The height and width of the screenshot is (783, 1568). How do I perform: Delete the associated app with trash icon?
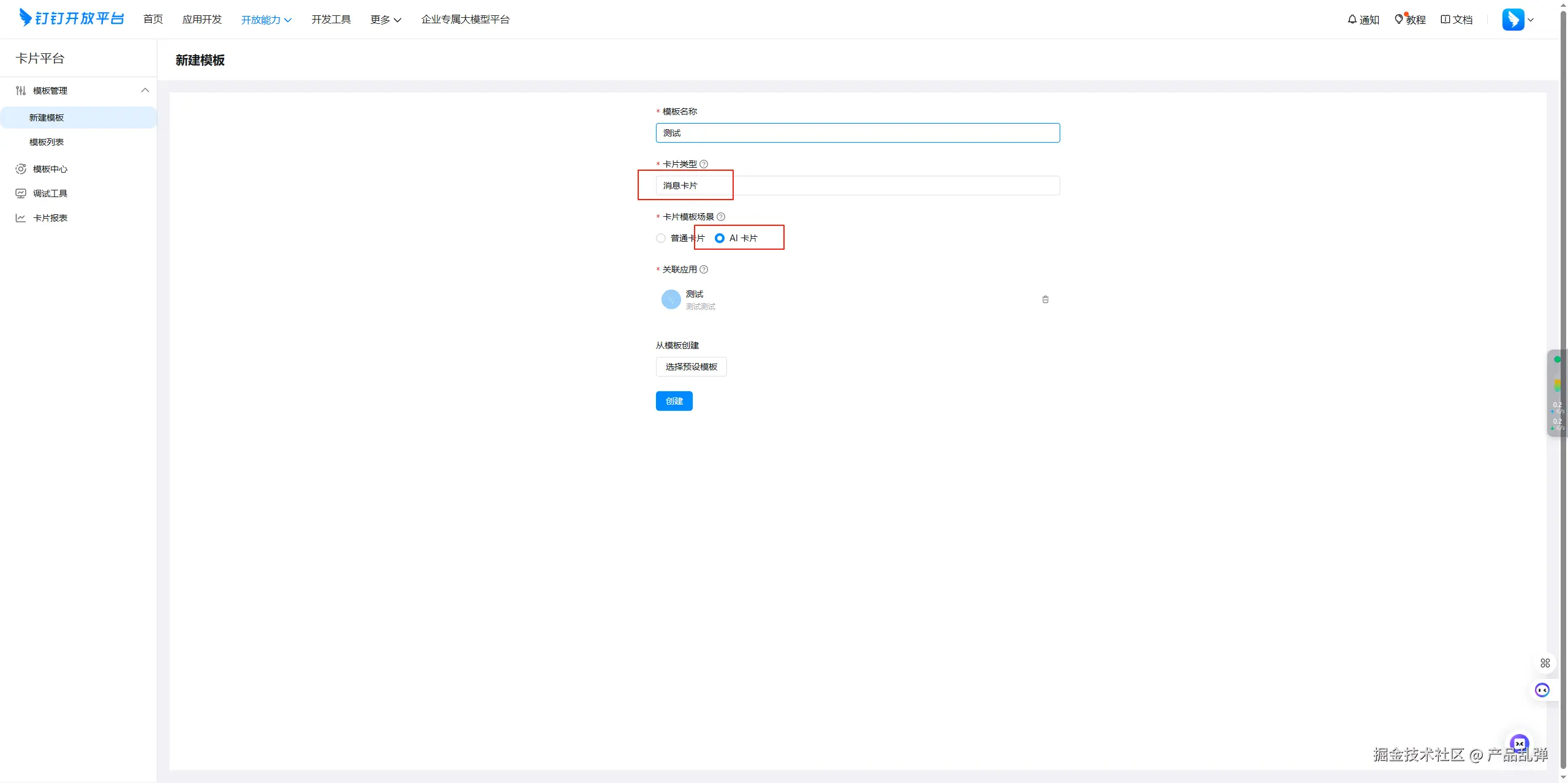pos(1046,299)
